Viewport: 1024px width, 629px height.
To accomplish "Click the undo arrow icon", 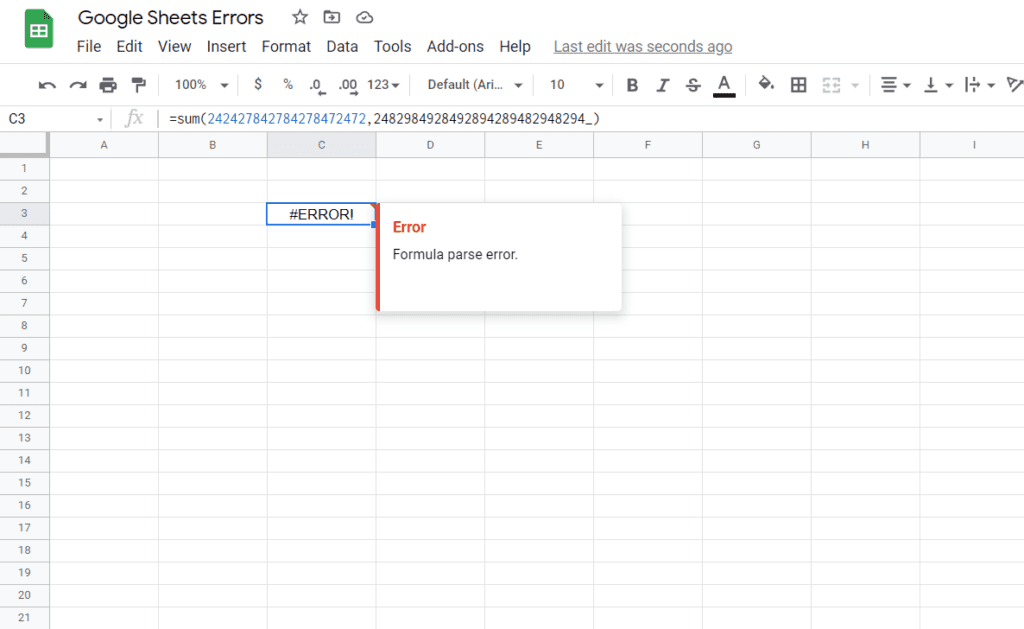I will pos(47,85).
